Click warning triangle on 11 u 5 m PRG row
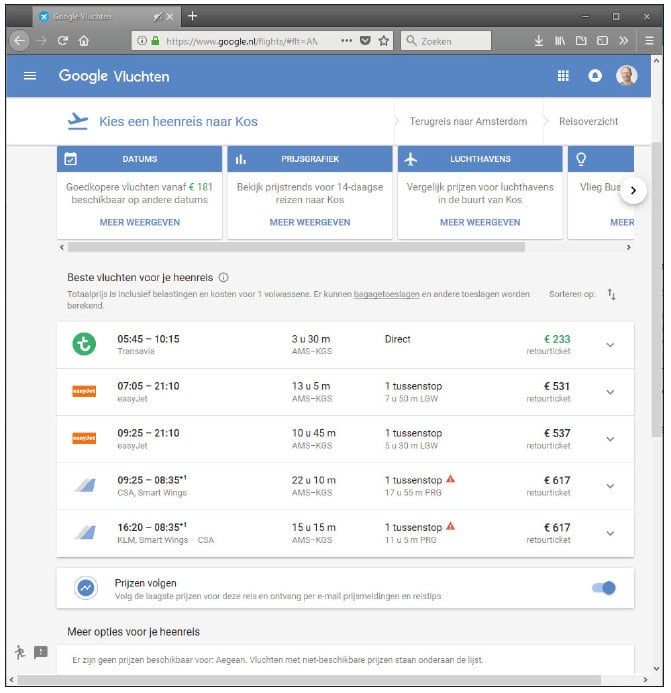The width and height of the screenshot is (671, 693). click(x=450, y=526)
